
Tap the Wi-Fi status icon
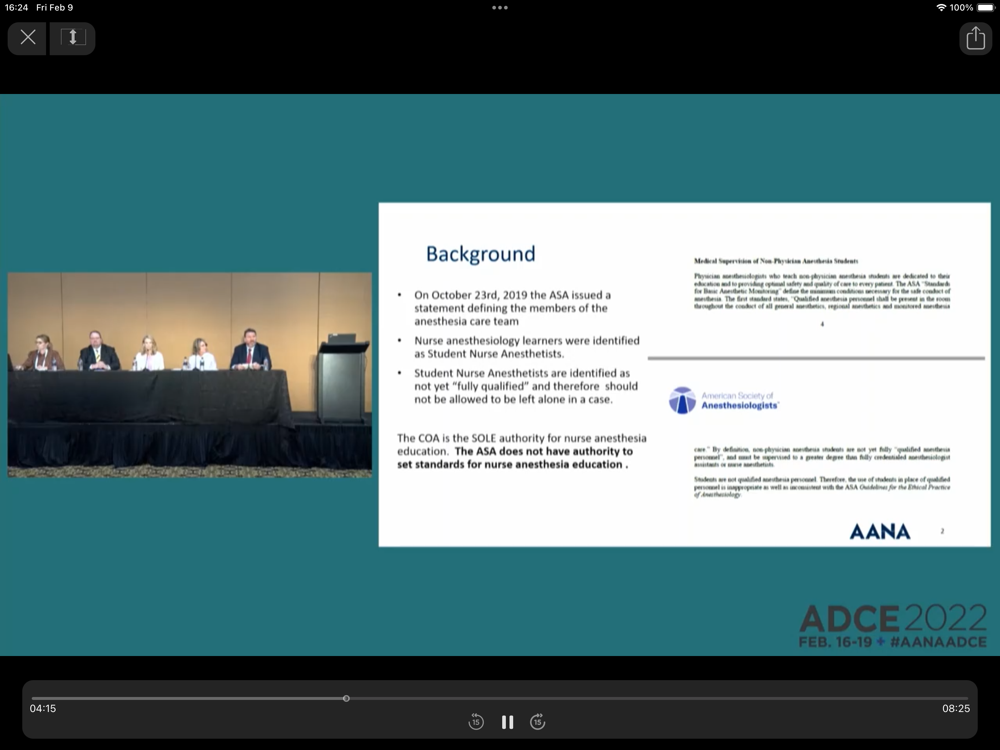941,8
